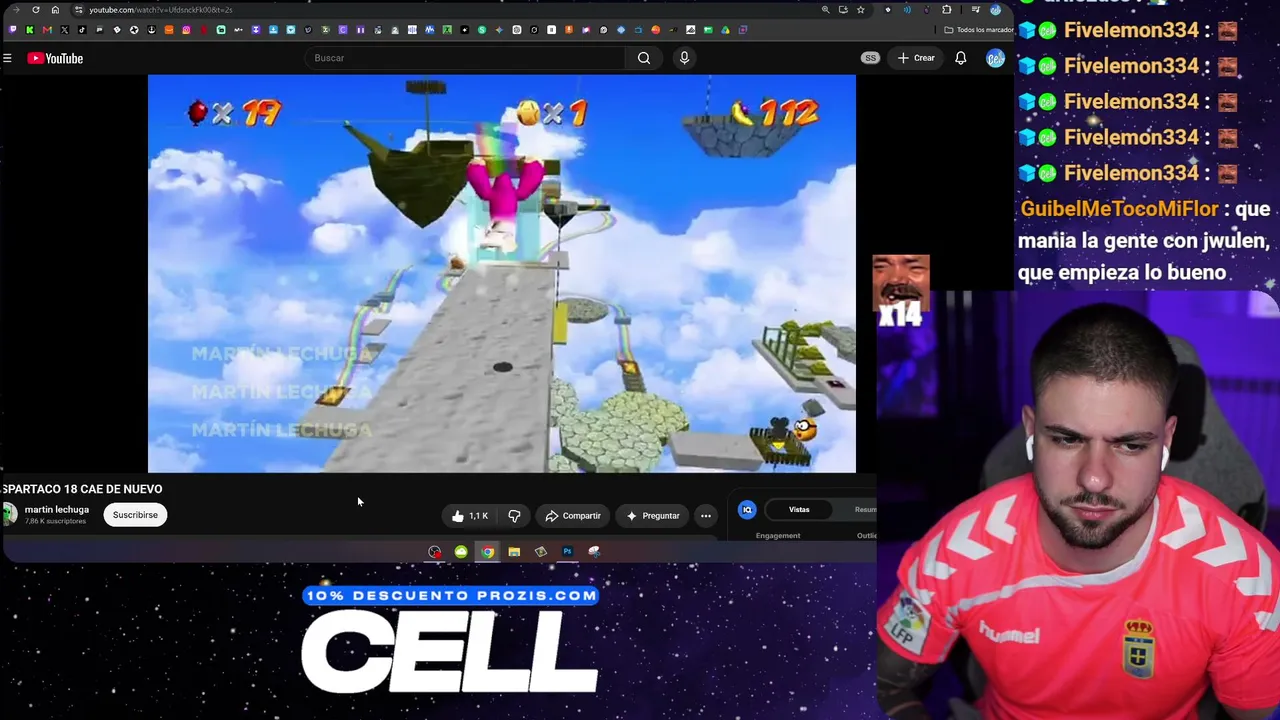Screen dimensions: 1280x720
Task: Expand the three-dot more actions menu
Action: [706, 516]
